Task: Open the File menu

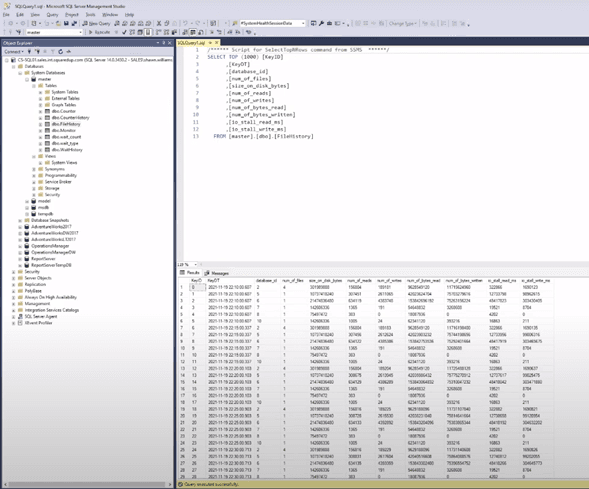Action: coord(6,15)
